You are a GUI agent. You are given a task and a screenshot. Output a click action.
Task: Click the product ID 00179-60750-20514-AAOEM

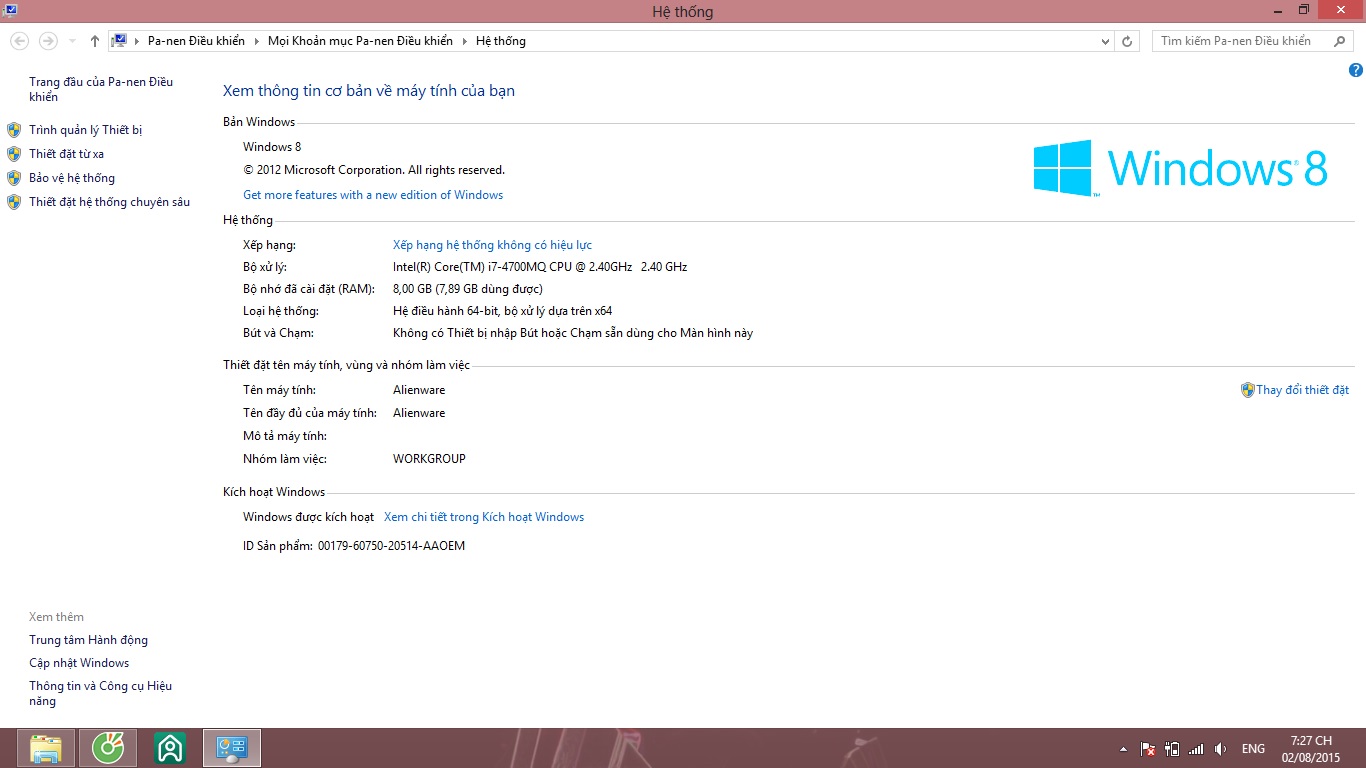tap(391, 546)
